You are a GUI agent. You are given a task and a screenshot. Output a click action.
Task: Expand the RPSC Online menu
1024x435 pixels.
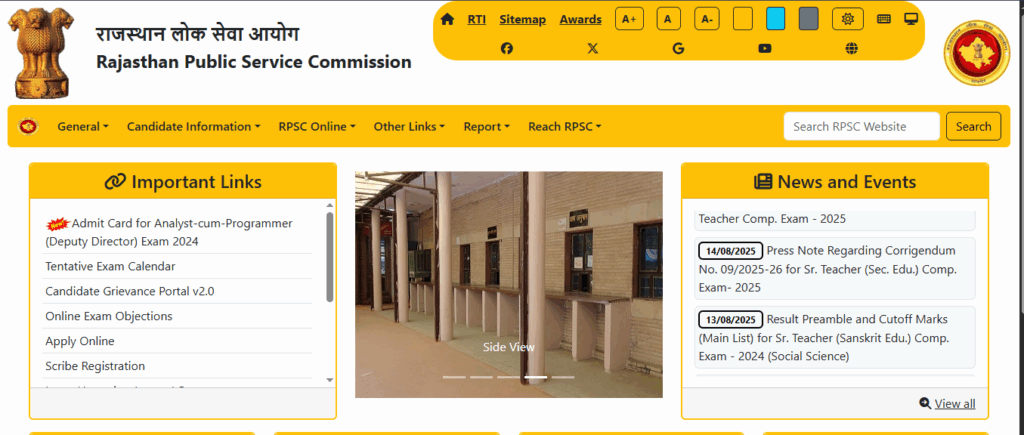tap(317, 126)
